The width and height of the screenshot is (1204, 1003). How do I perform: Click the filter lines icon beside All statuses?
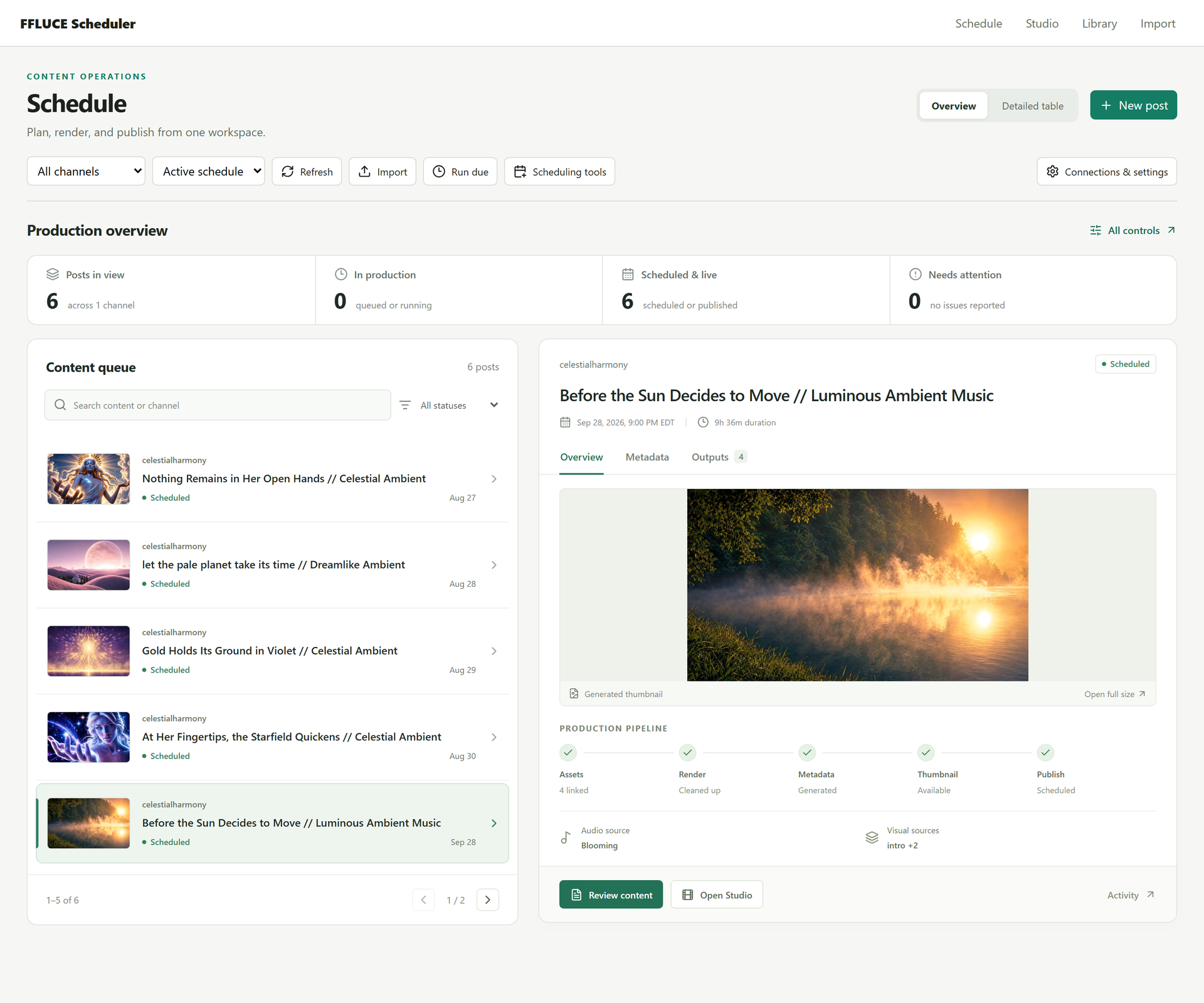(405, 405)
